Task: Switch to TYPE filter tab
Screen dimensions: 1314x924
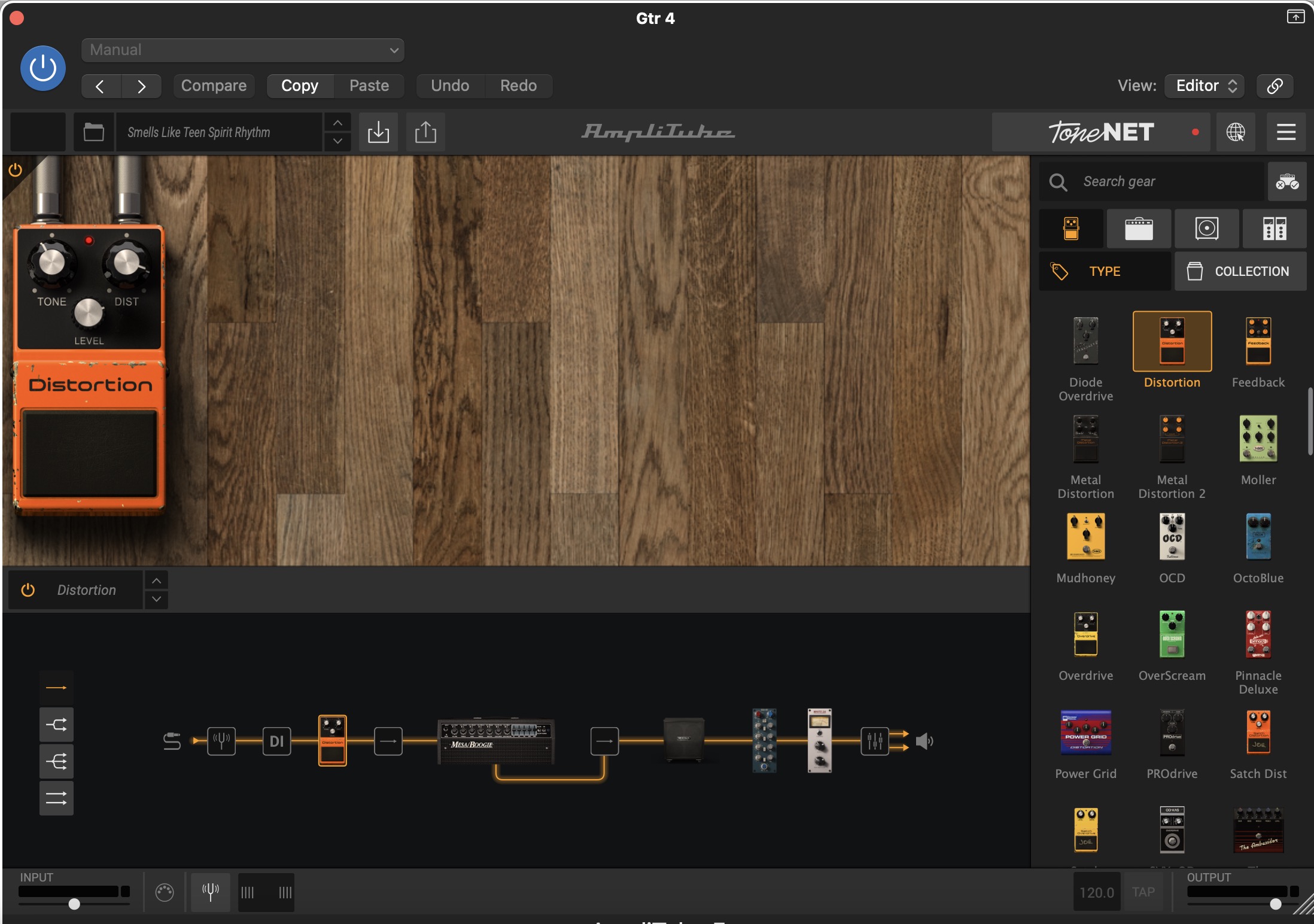Action: pyautogui.click(x=1105, y=272)
